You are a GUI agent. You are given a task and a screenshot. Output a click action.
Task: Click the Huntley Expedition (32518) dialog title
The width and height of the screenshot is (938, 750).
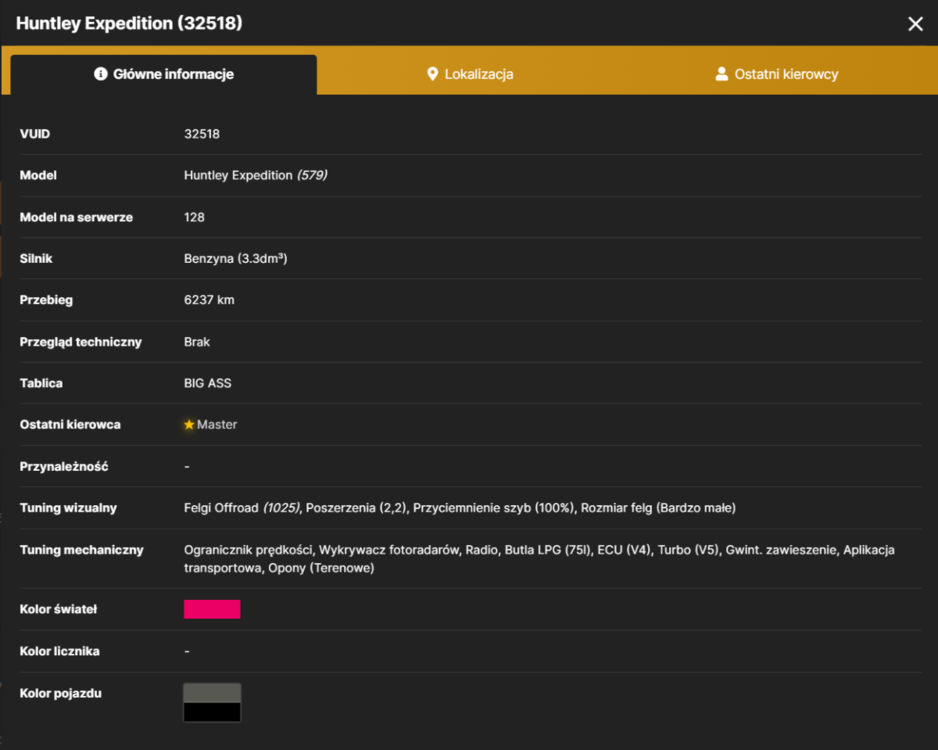click(129, 23)
